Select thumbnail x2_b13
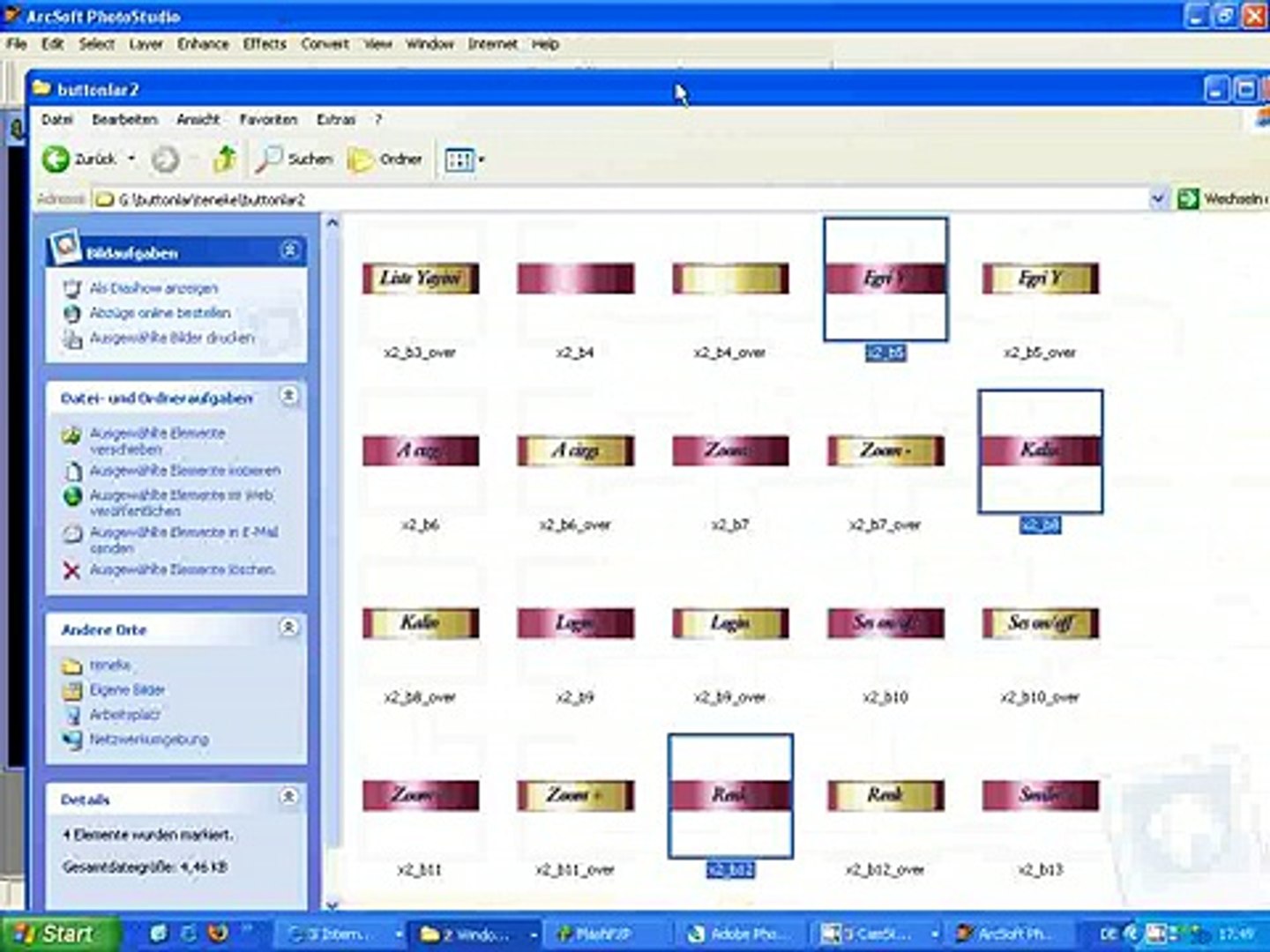The height and width of the screenshot is (952, 1270). point(1041,796)
